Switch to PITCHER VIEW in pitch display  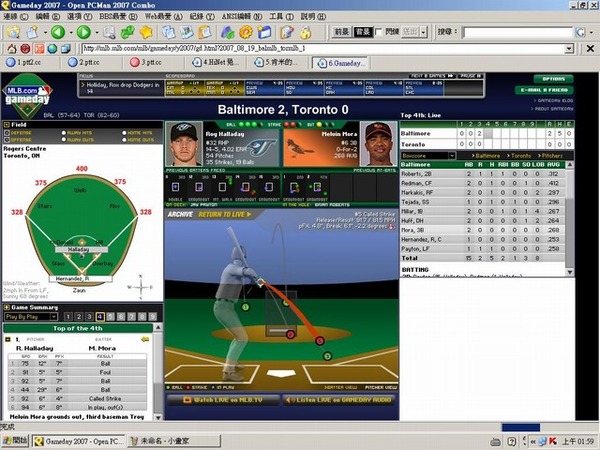(380, 388)
